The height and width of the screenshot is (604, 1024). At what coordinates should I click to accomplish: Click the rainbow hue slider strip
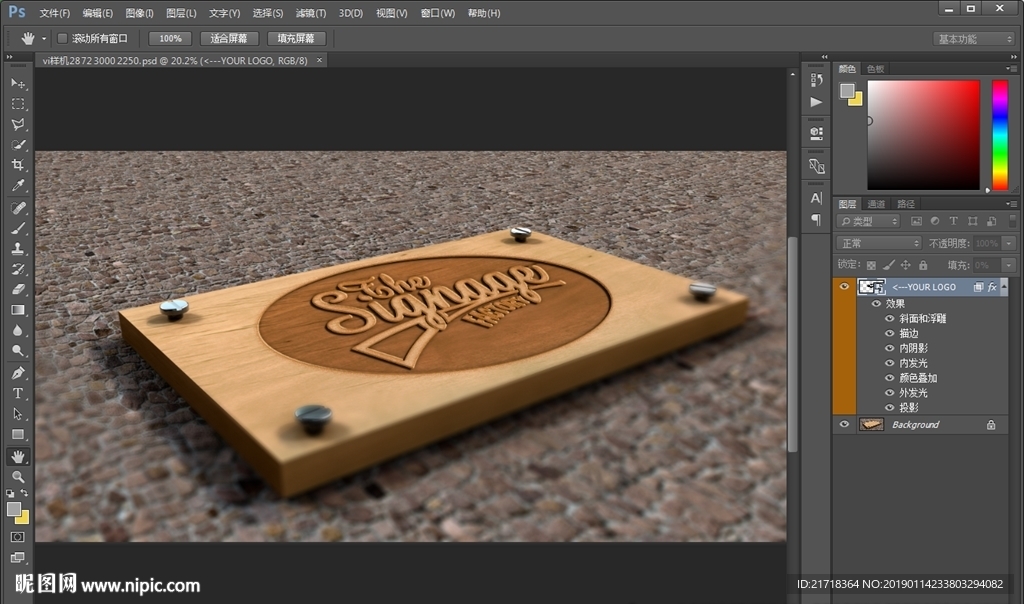click(x=999, y=134)
